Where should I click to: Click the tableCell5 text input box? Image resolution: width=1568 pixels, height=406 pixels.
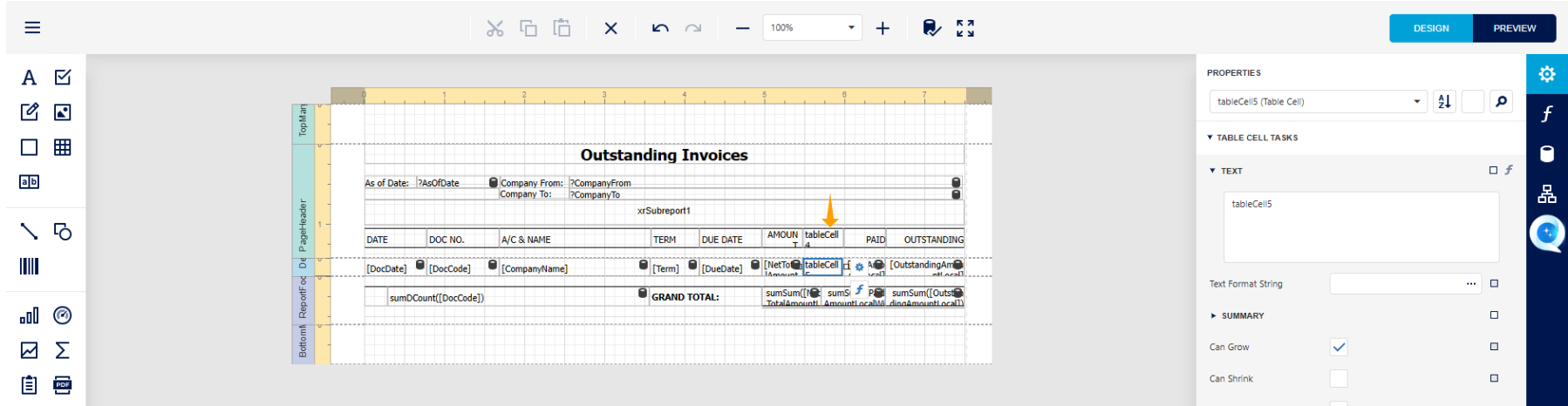click(x=1360, y=227)
